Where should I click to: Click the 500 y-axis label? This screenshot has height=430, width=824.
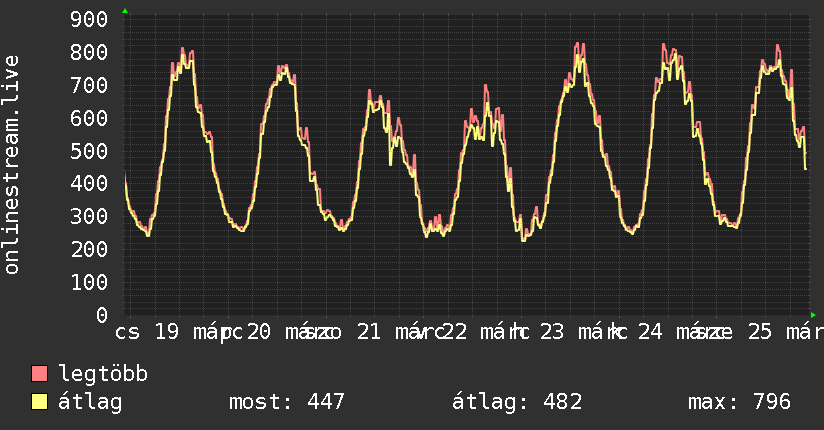(x=89, y=151)
